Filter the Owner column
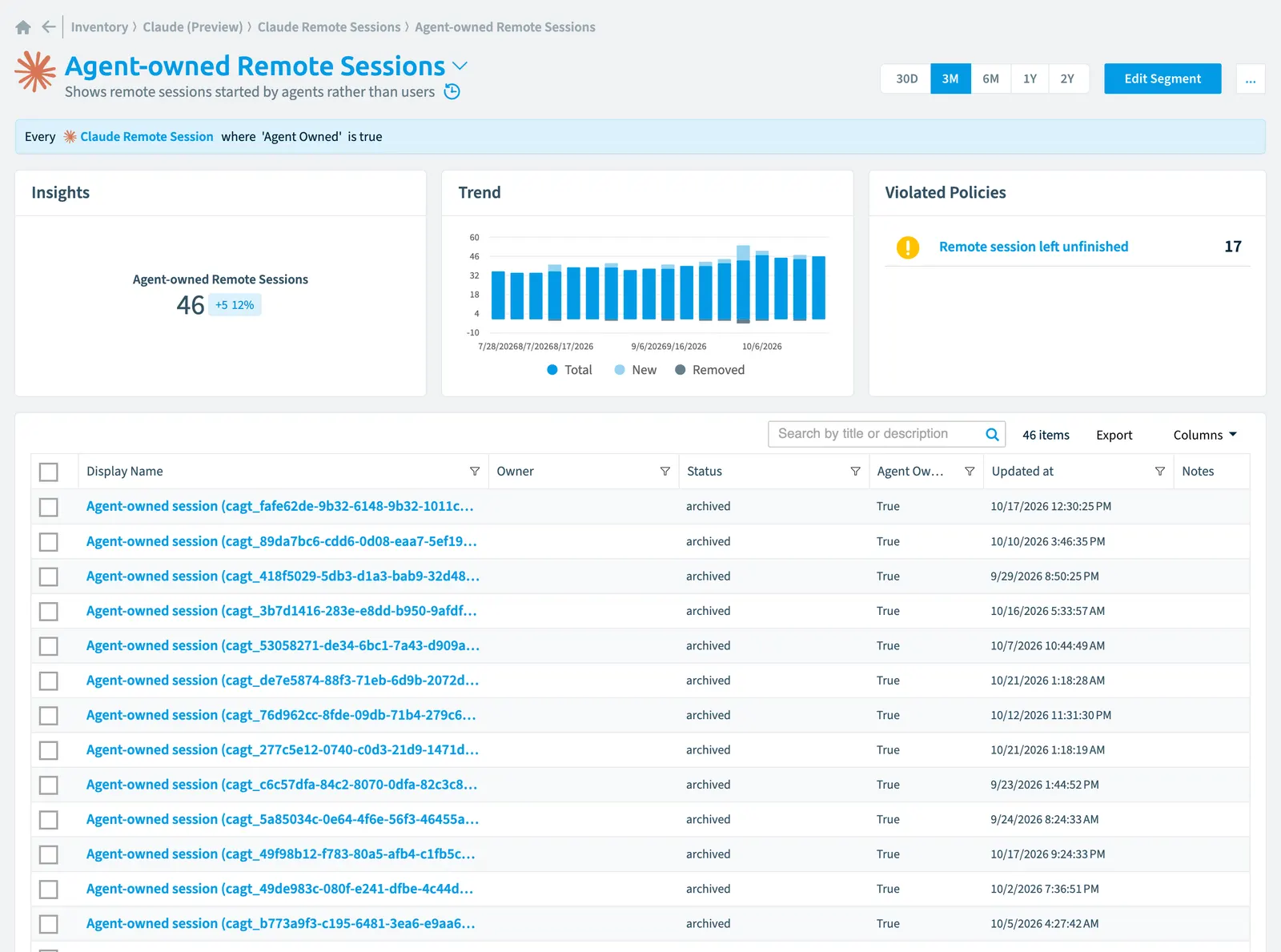 (x=665, y=472)
